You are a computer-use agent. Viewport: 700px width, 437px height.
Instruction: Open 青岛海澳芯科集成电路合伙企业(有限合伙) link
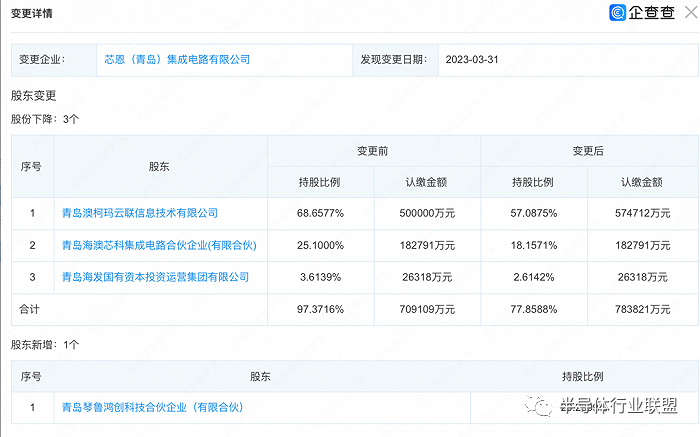point(159,245)
